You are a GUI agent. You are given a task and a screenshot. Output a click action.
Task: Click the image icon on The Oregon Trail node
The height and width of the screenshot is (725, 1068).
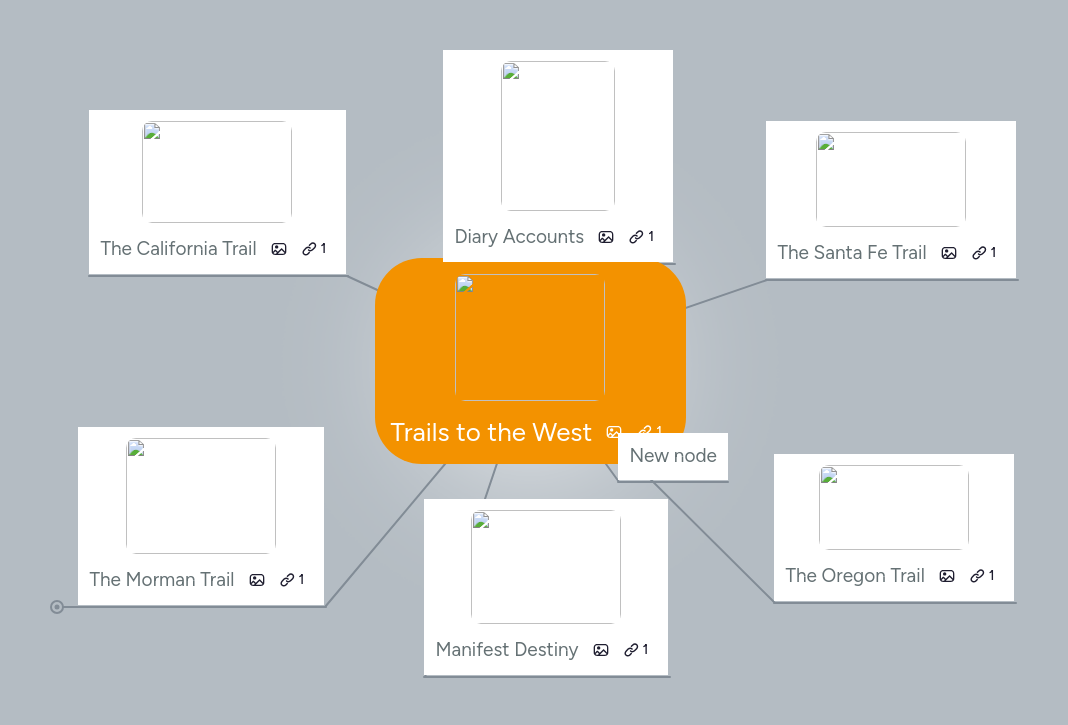[946, 575]
